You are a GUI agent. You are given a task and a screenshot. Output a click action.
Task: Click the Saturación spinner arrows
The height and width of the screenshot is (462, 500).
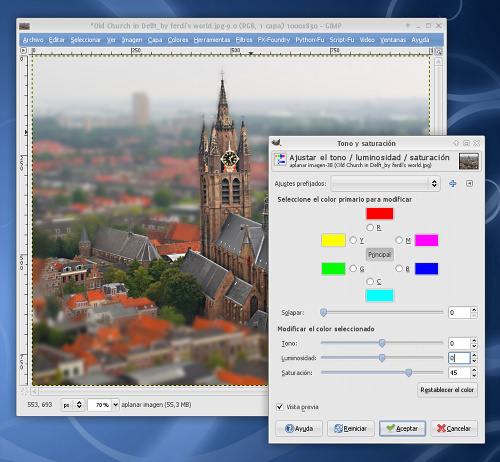click(x=474, y=373)
